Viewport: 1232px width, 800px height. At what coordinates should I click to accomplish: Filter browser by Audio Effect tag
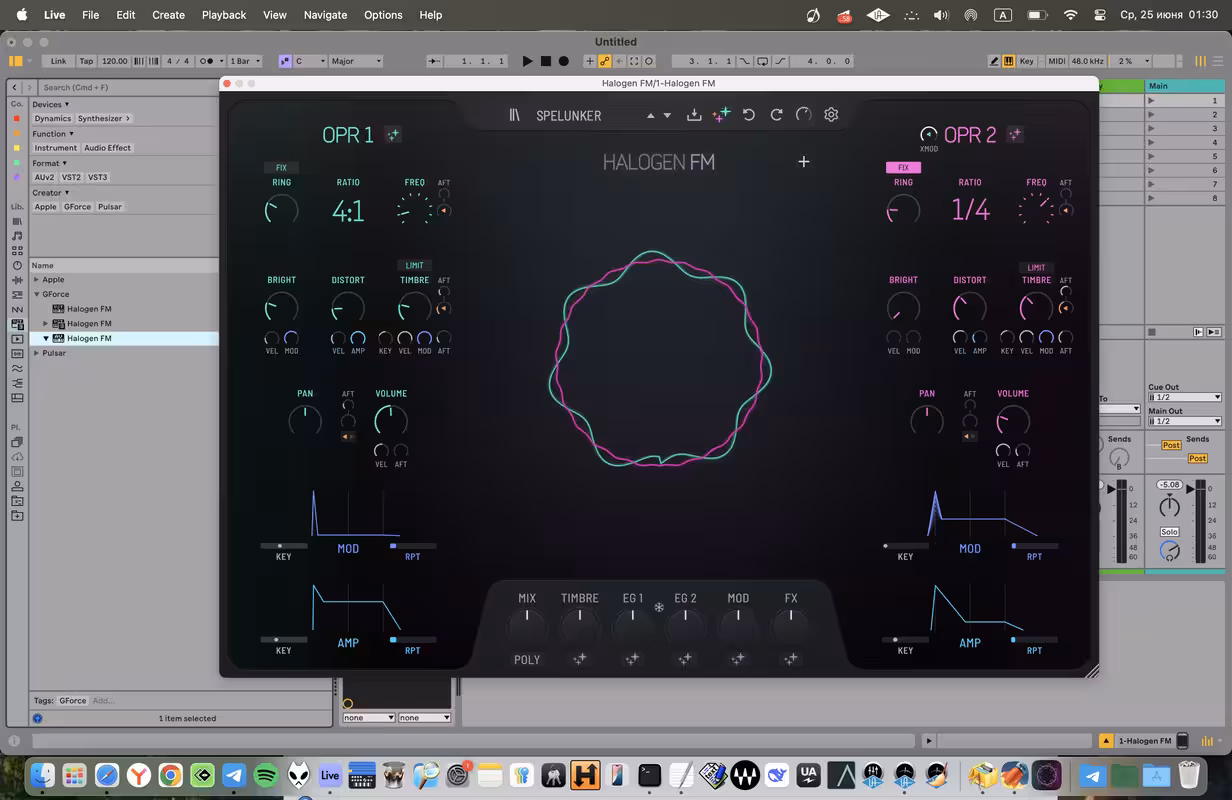click(x=108, y=148)
